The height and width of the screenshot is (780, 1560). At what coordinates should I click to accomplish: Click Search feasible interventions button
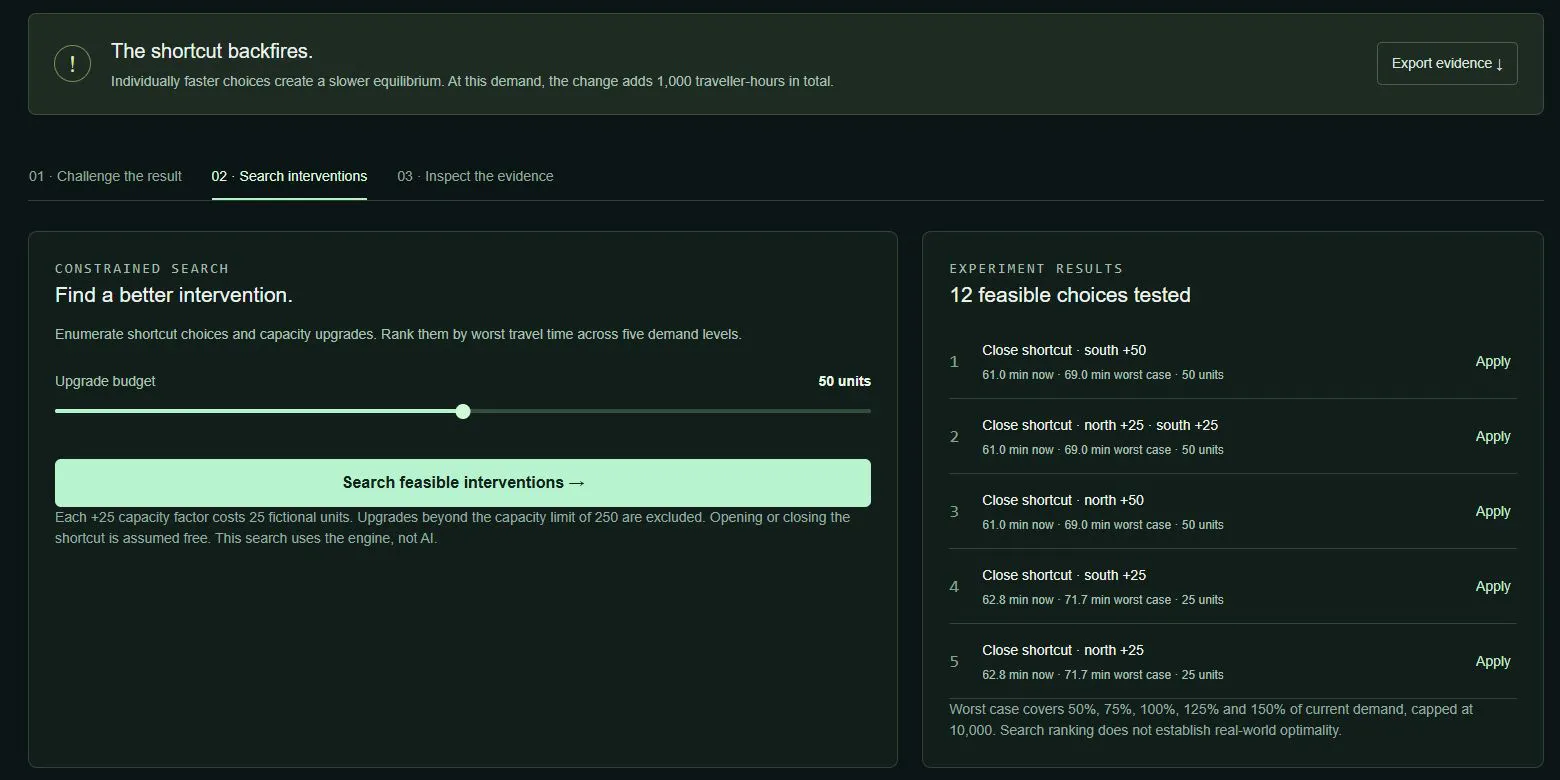coord(463,483)
